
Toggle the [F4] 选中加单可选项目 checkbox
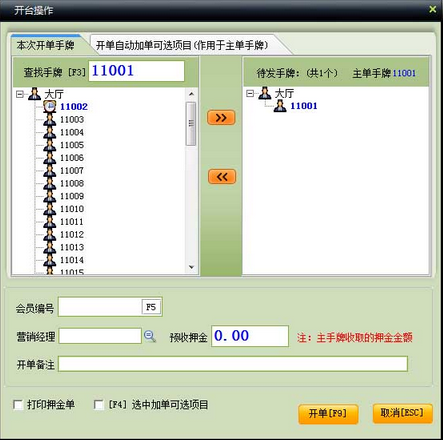(x=99, y=405)
